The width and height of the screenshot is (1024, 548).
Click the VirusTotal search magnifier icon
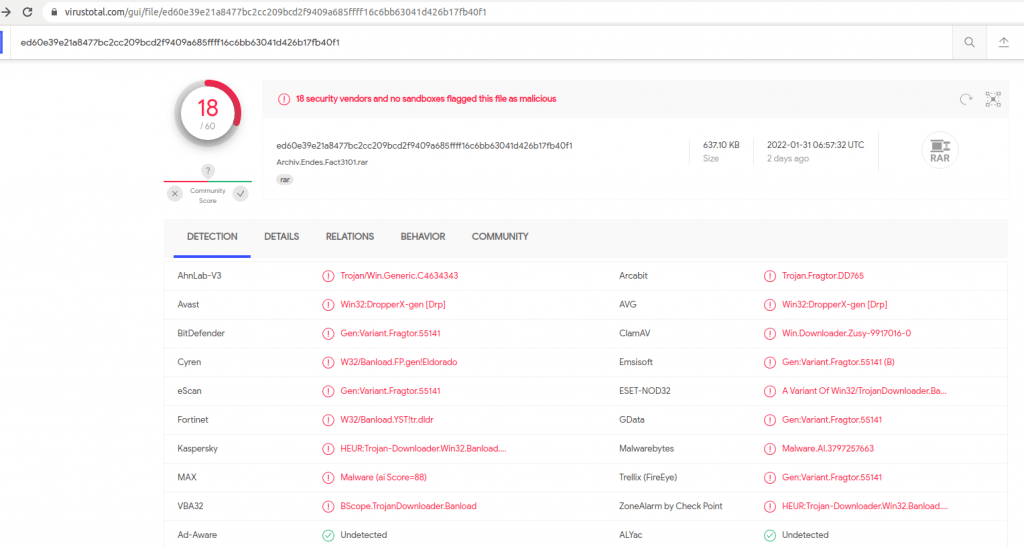coord(969,42)
